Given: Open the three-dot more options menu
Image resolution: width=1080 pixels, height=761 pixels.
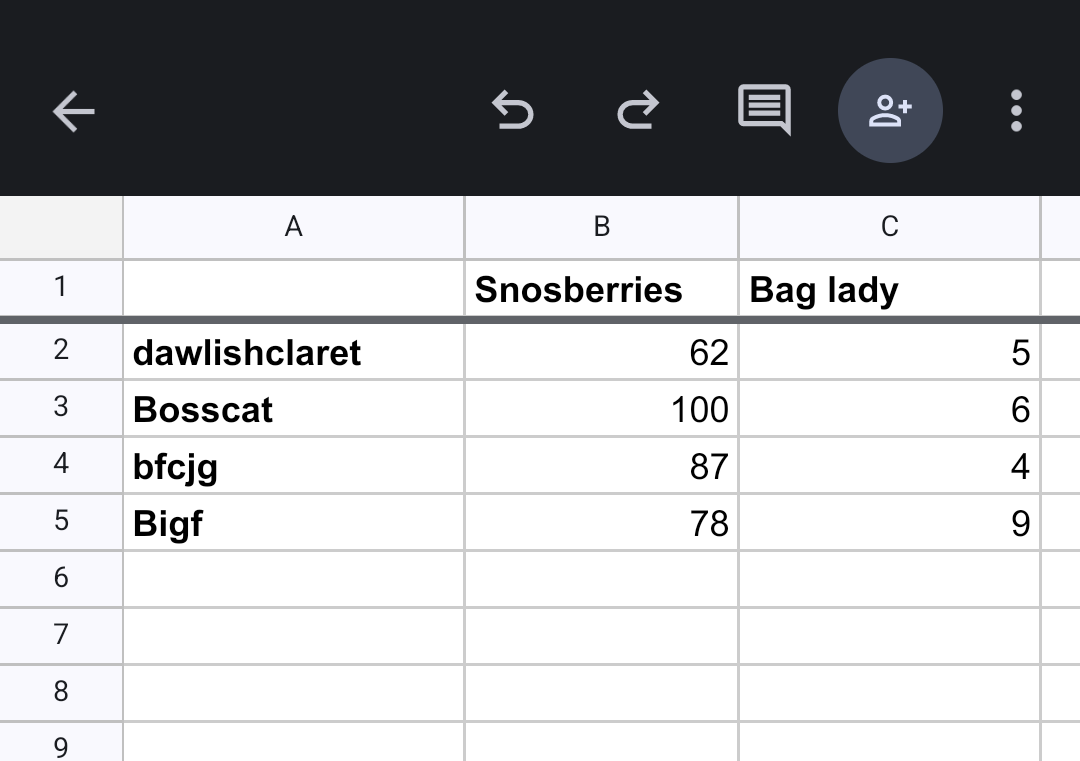Looking at the screenshot, I should click(x=1016, y=110).
